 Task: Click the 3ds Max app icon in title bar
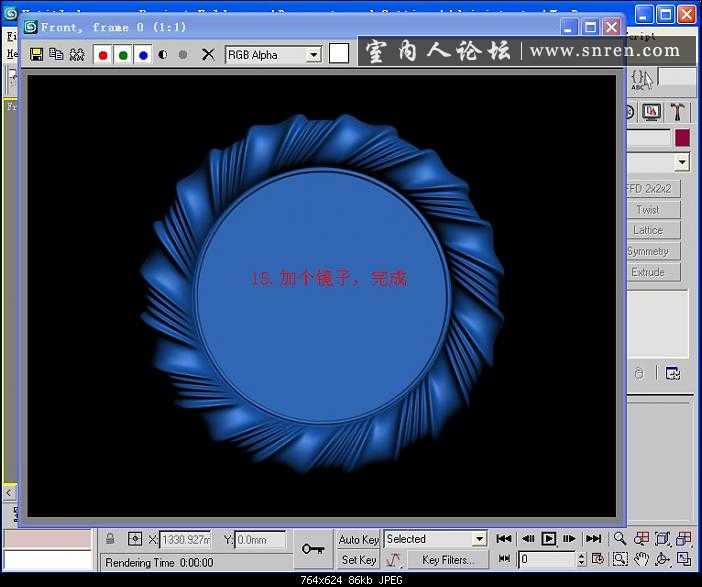[x=11, y=13]
